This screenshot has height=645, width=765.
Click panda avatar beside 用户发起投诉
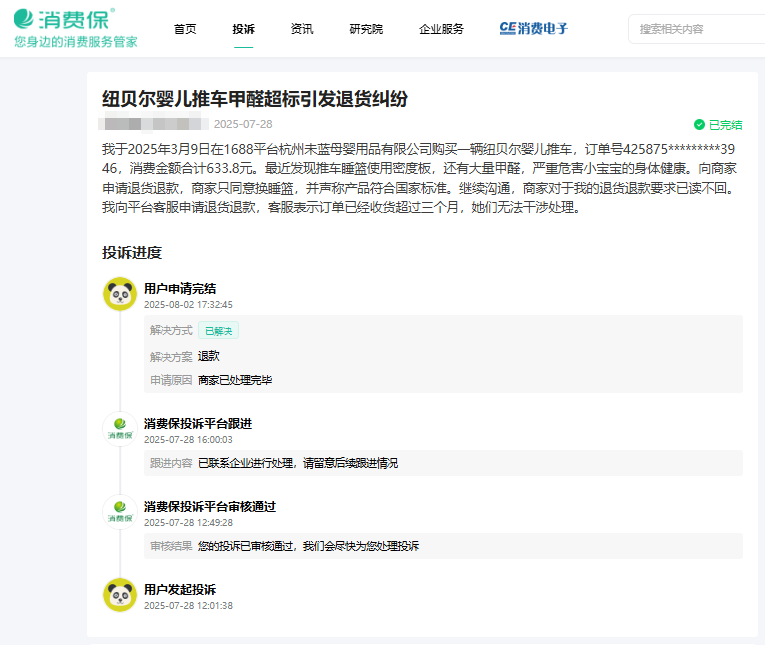coord(120,595)
